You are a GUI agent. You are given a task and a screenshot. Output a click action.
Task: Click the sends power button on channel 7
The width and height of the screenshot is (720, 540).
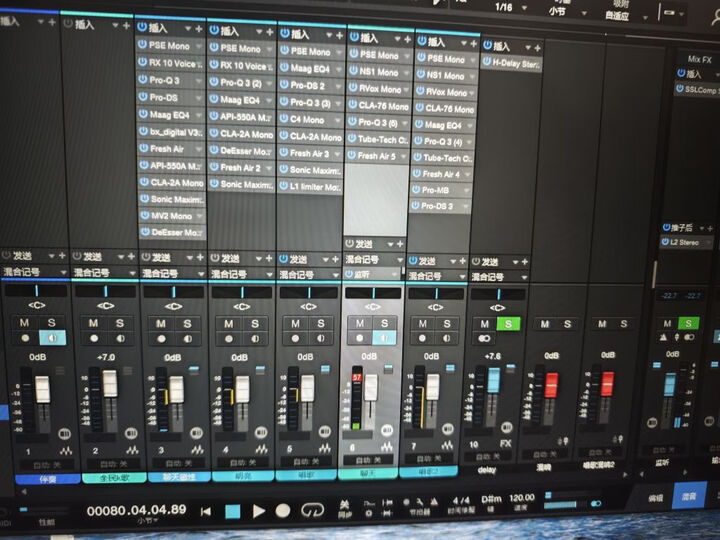point(413,260)
